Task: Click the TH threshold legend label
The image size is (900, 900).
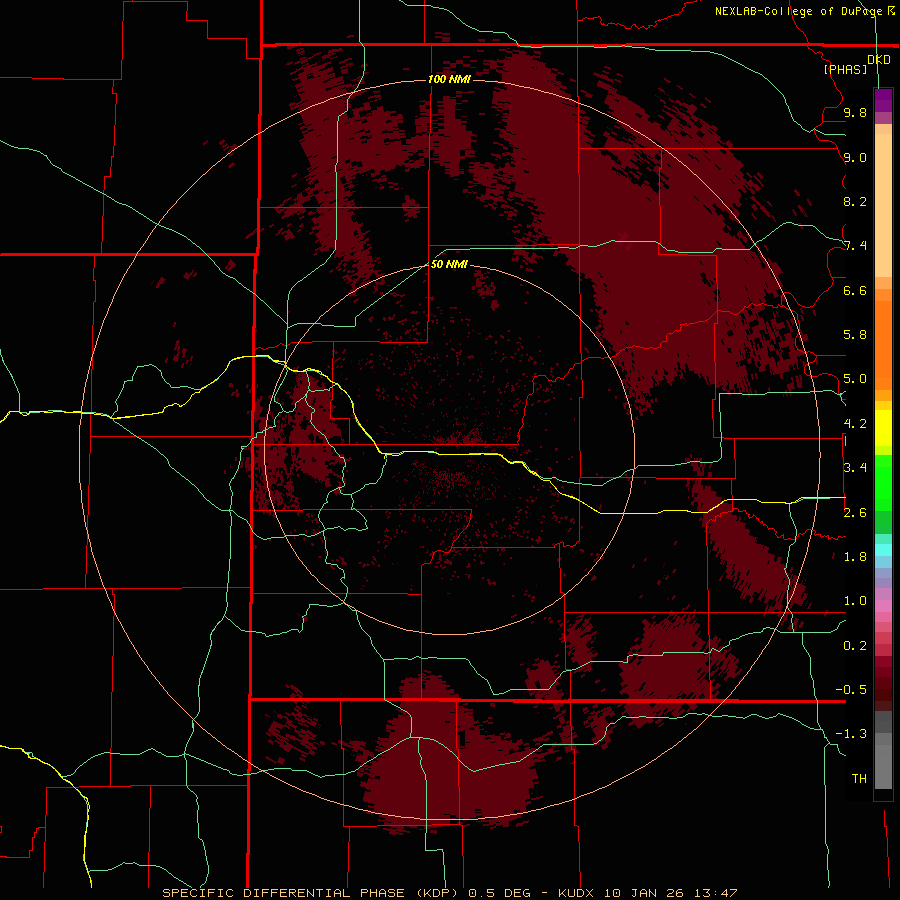Action: coord(859,779)
